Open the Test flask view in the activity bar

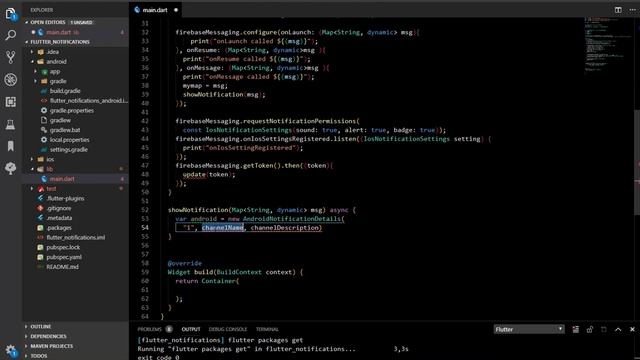pyautogui.click(x=11, y=124)
